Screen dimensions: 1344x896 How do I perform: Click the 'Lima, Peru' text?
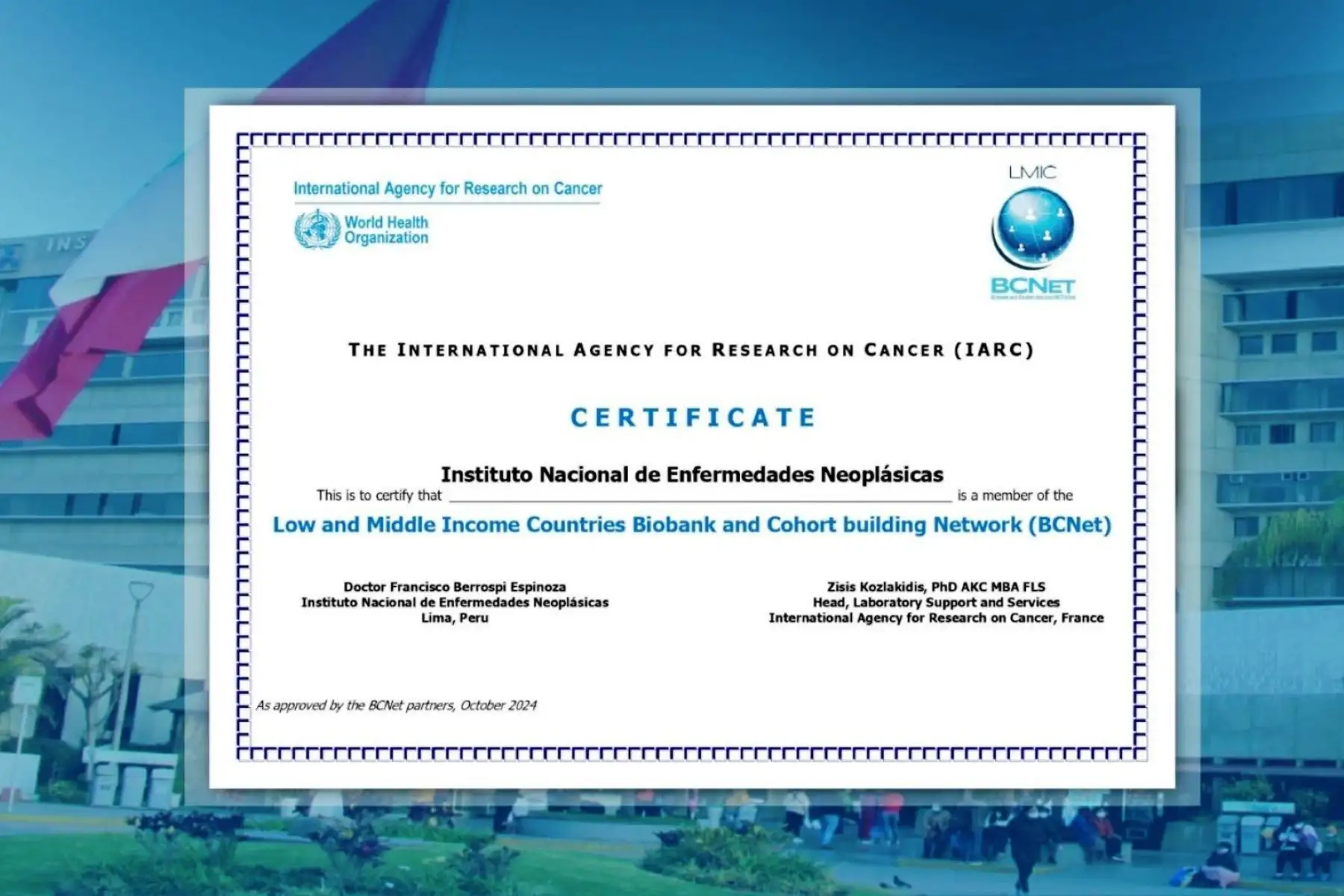point(455,618)
